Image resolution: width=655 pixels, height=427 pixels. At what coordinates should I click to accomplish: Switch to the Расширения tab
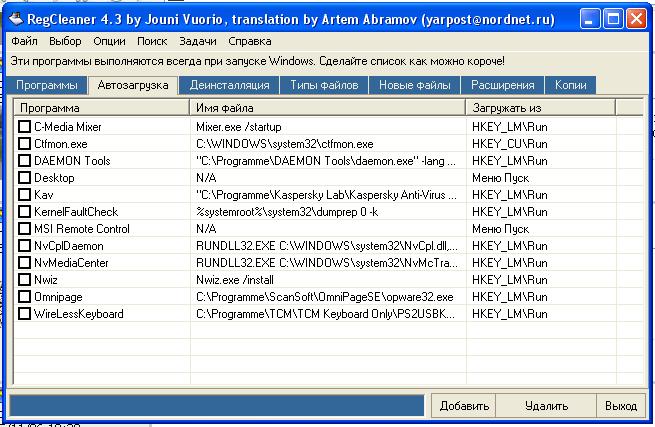[x=503, y=85]
